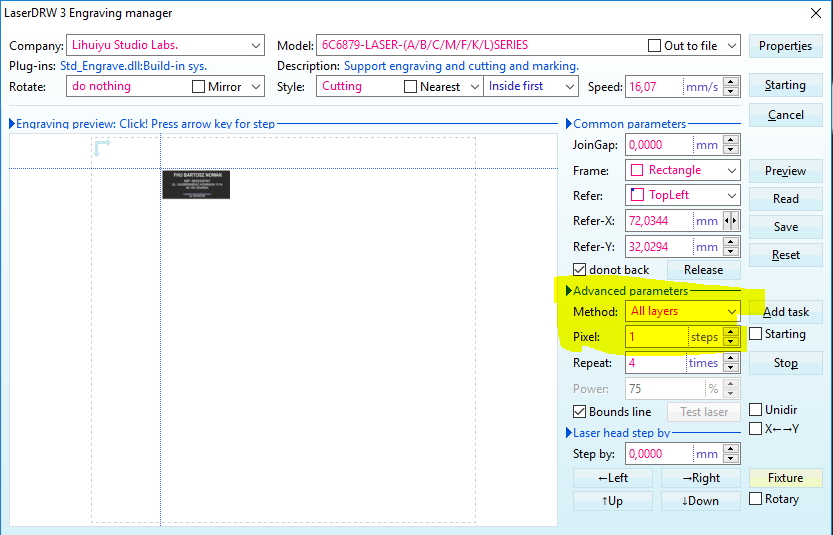
Task: Move laser head with →Right button
Action: click(x=701, y=478)
